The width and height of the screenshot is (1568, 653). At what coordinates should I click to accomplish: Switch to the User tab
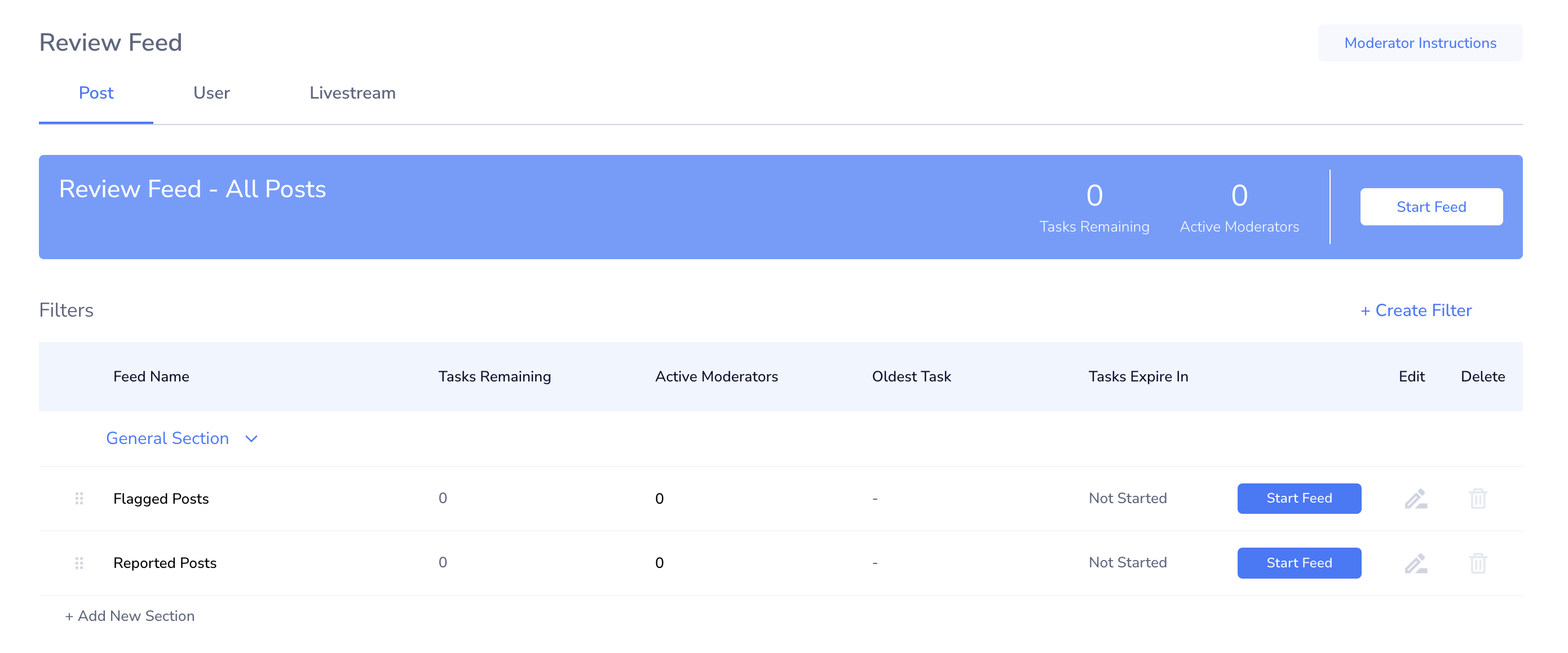pos(211,93)
